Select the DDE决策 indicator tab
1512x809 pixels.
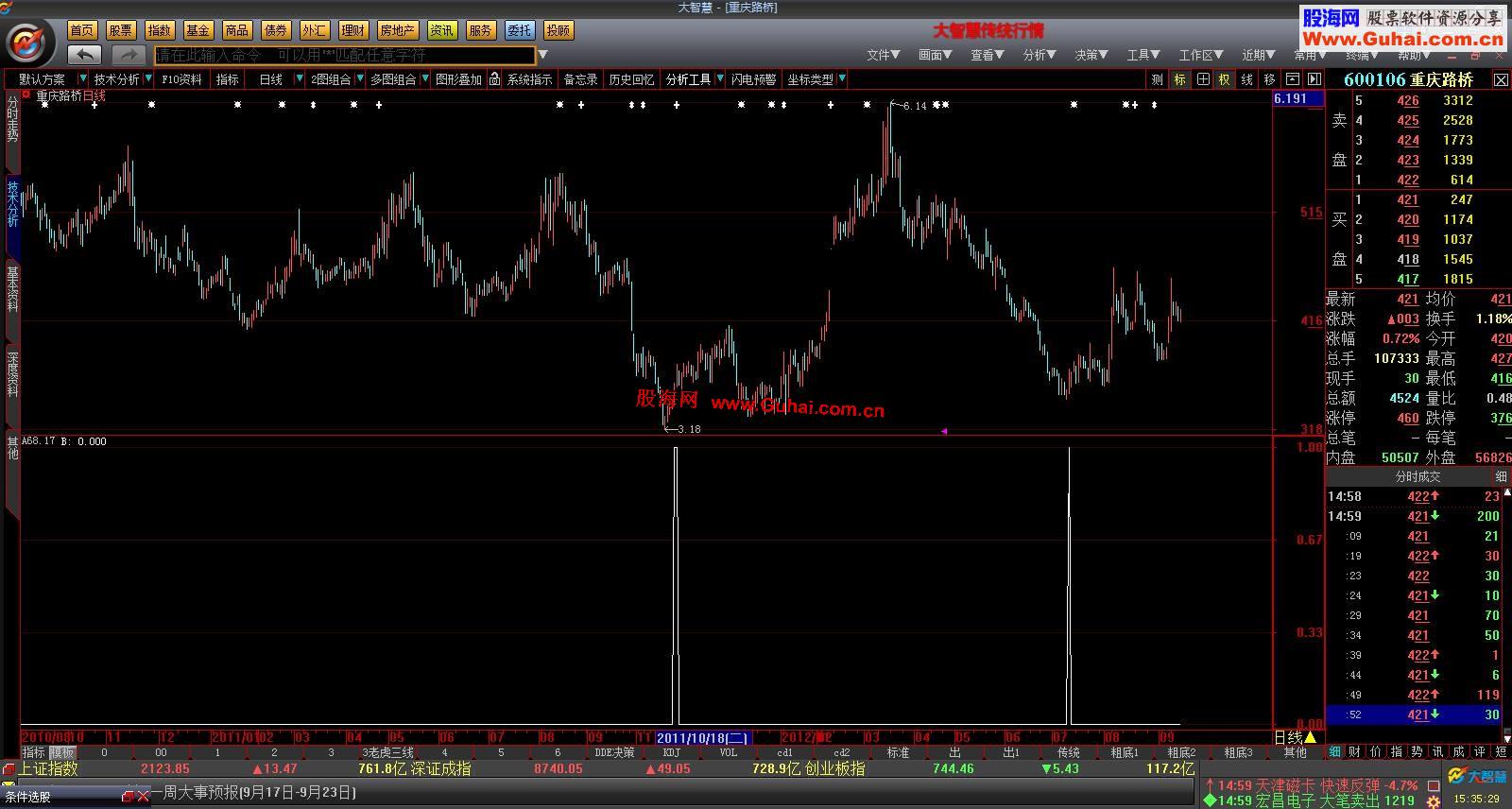614,752
